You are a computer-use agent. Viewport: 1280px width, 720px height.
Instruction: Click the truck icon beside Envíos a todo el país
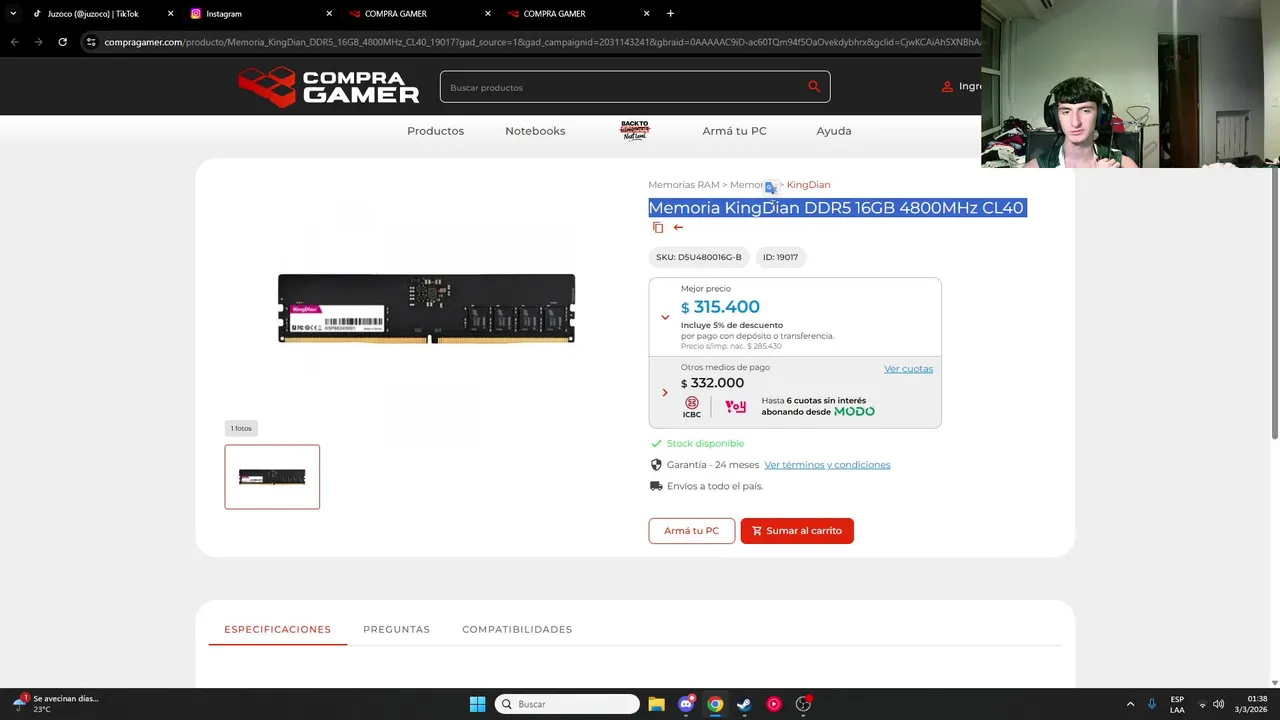click(x=656, y=486)
